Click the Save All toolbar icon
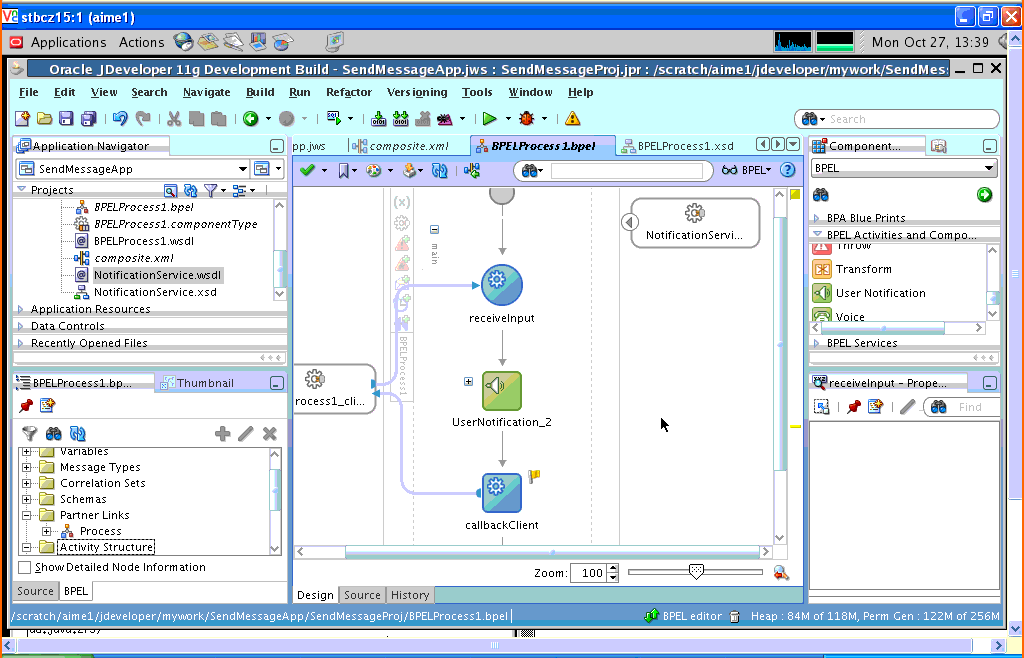The image size is (1024, 658). [x=88, y=118]
